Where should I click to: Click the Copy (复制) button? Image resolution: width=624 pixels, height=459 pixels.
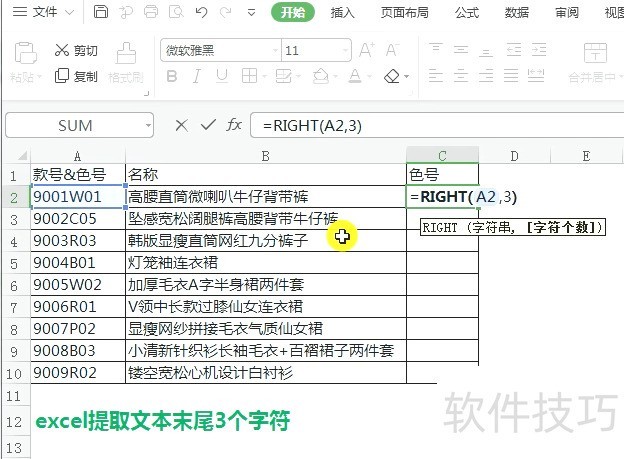click(x=76, y=76)
